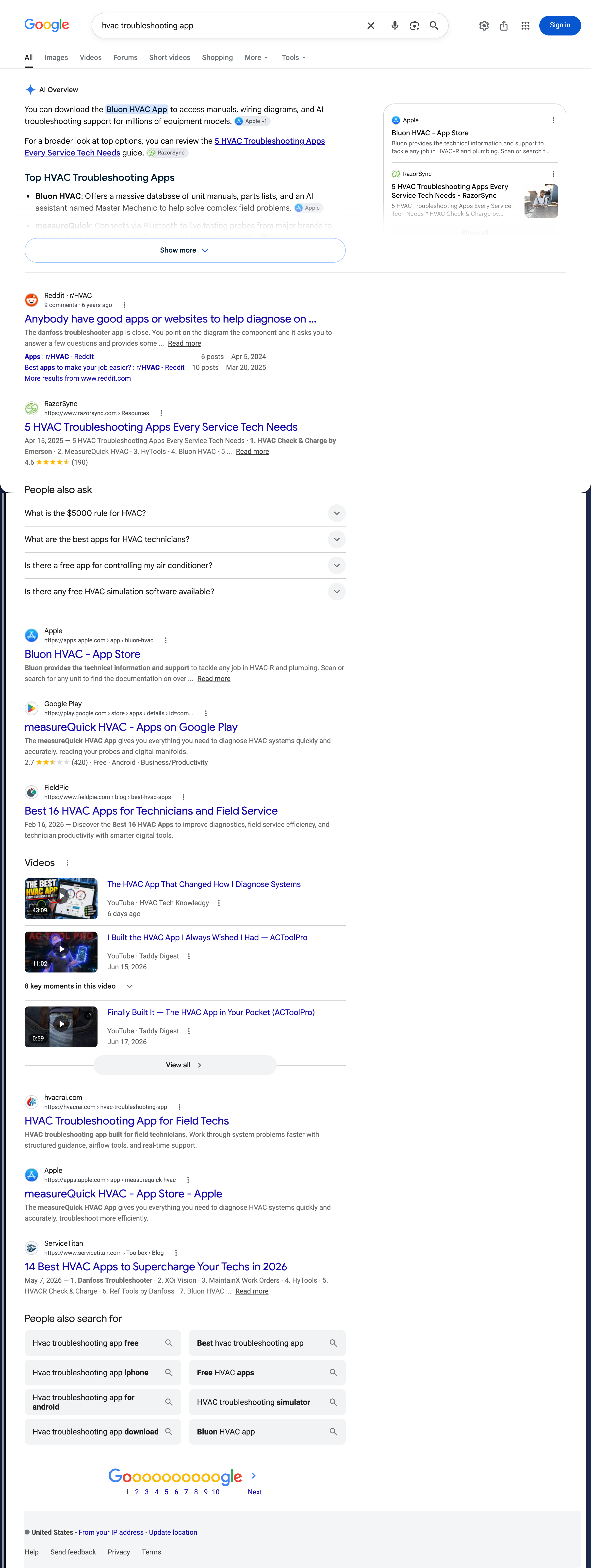
Task: Click the Google logo
Action: pyautogui.click(x=47, y=25)
